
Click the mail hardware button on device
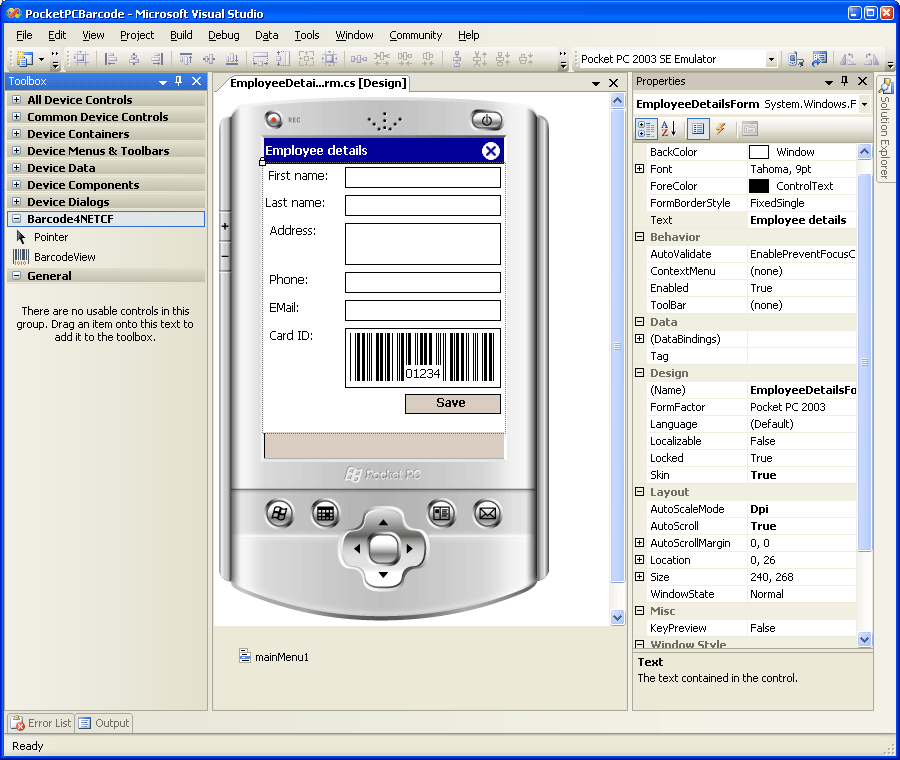pyautogui.click(x=487, y=514)
